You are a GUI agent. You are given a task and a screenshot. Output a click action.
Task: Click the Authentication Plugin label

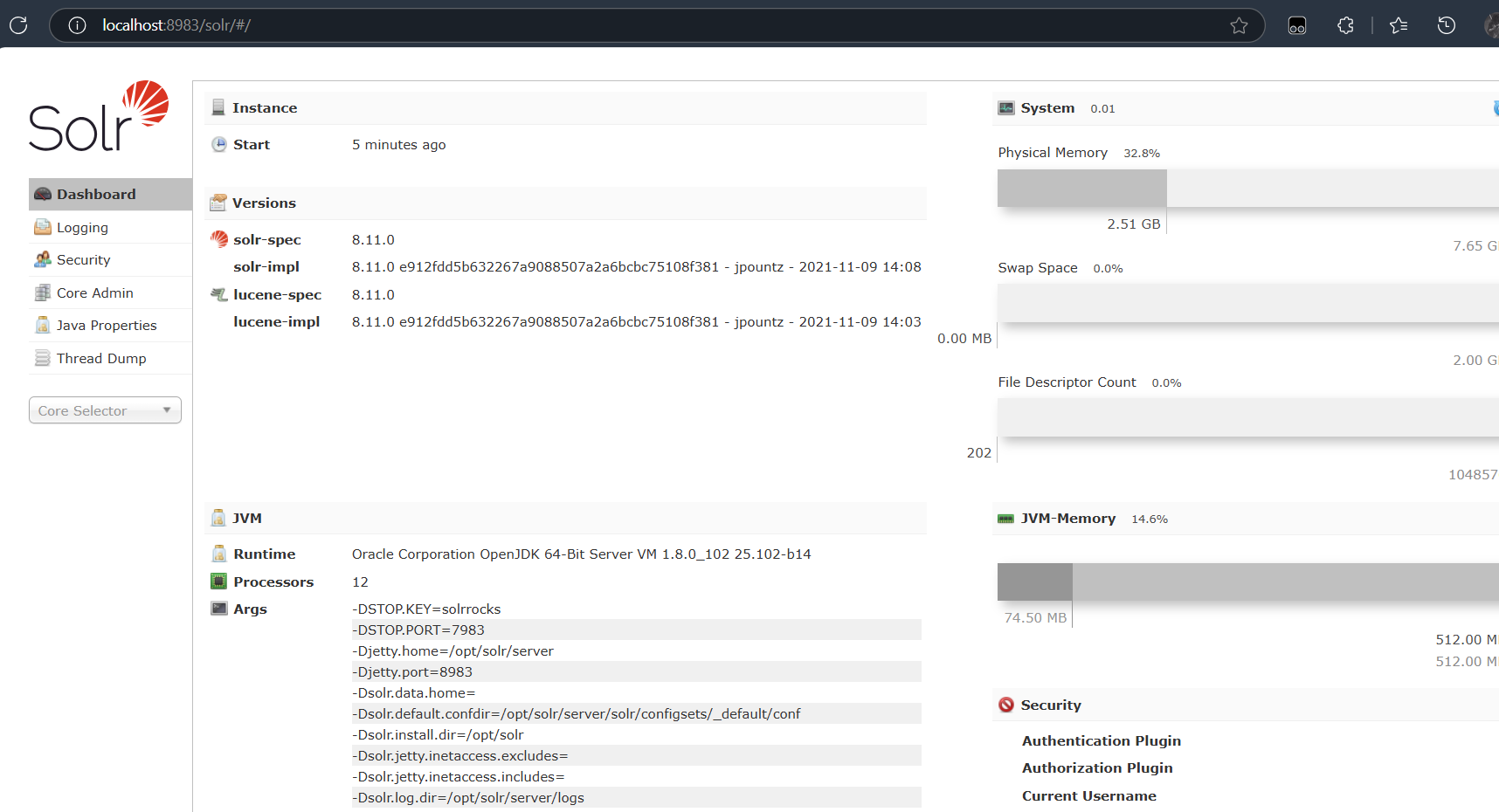point(1102,740)
